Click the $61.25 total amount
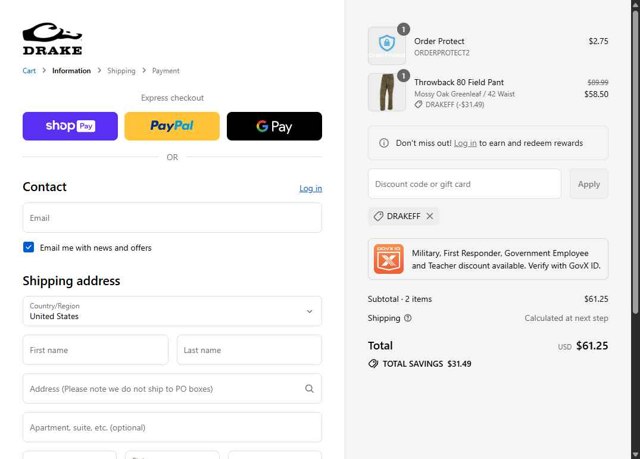The width and height of the screenshot is (640, 459). [x=592, y=346]
